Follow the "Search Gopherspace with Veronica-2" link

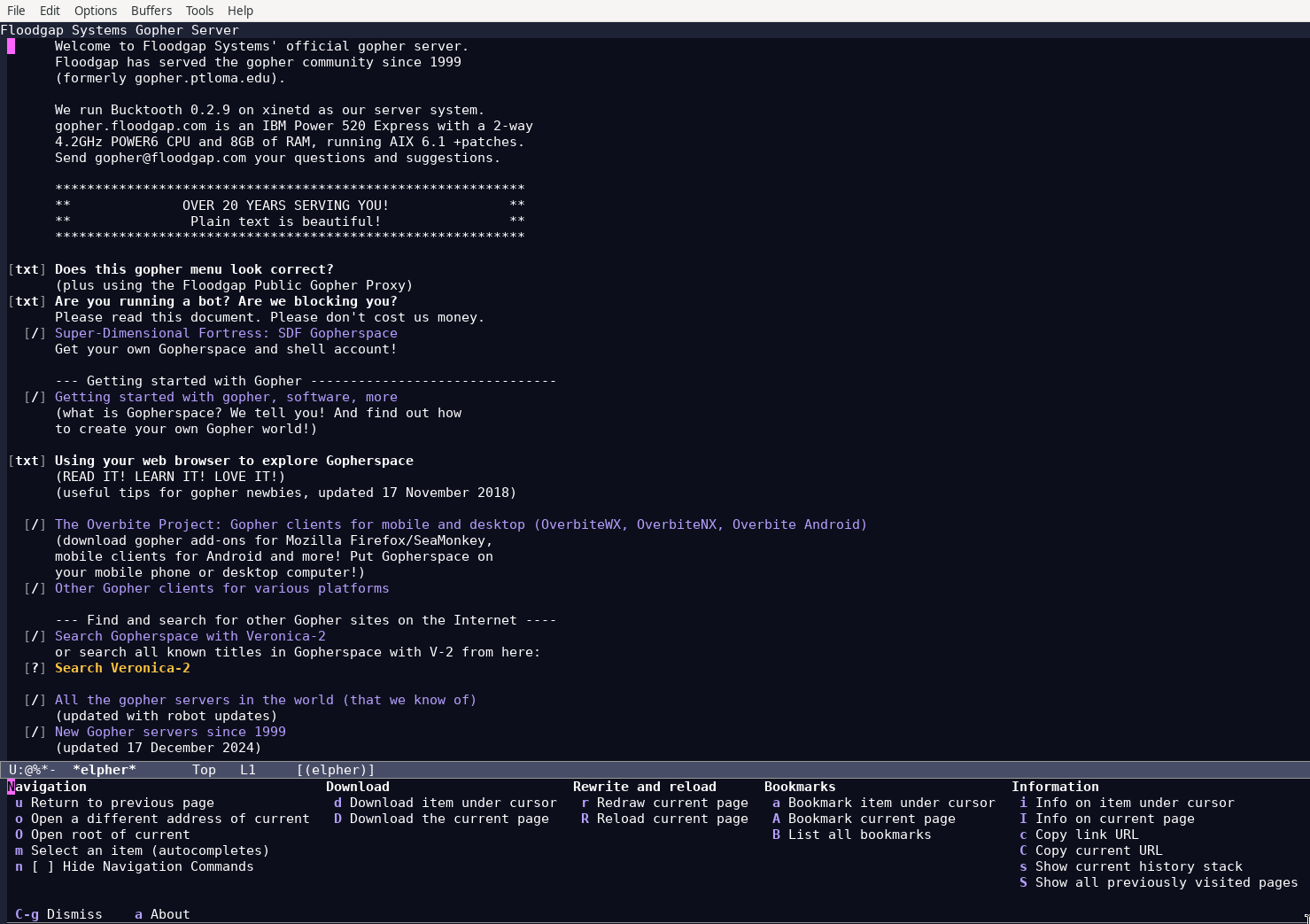pos(190,636)
